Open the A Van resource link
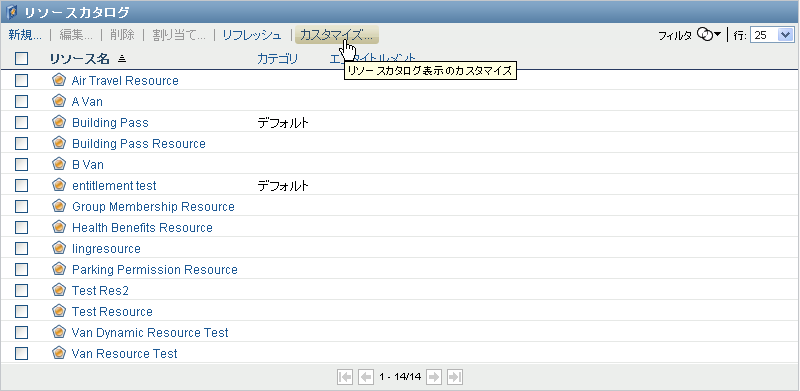800x391 pixels. (87, 102)
